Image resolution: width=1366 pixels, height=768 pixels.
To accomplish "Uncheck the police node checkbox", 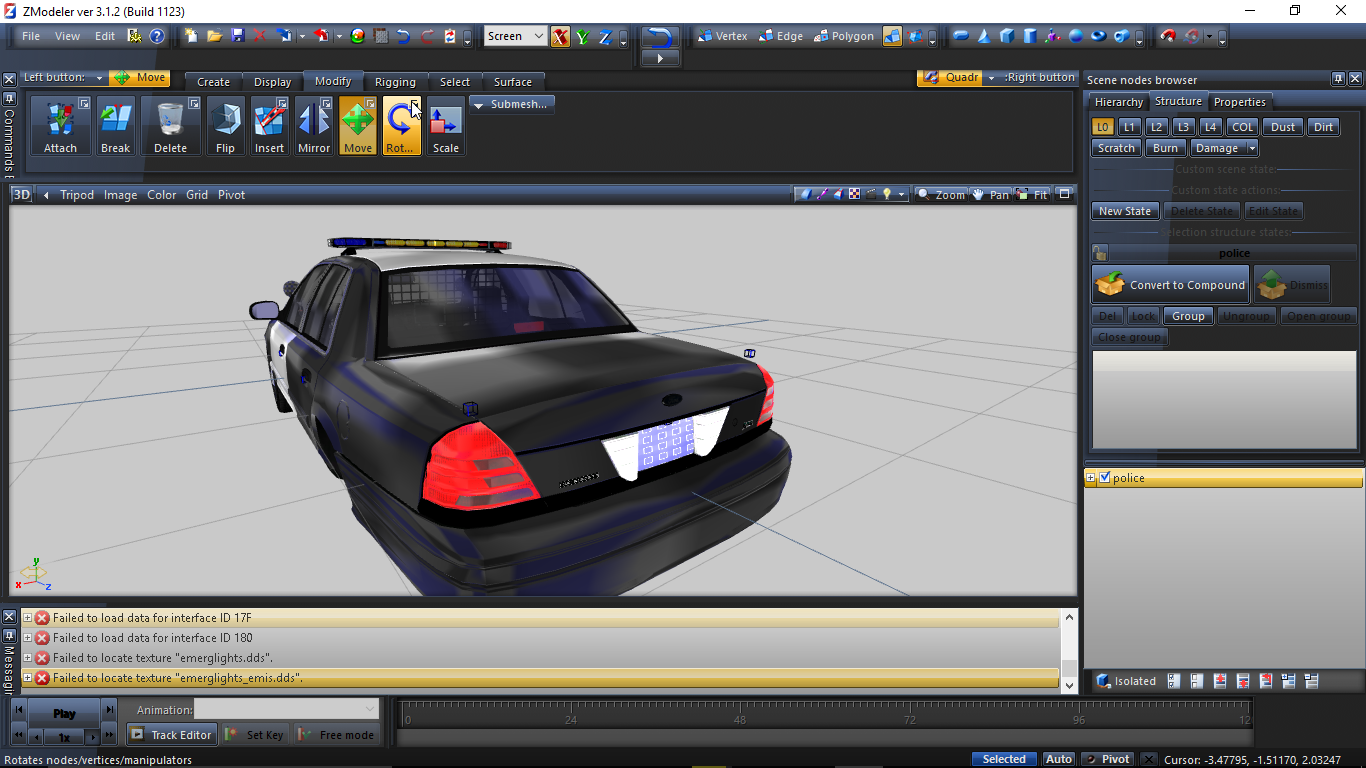I will (1105, 478).
